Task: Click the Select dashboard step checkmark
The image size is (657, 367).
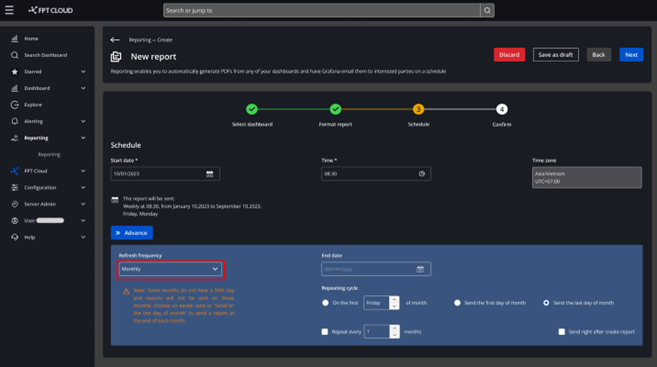Action: click(x=252, y=109)
